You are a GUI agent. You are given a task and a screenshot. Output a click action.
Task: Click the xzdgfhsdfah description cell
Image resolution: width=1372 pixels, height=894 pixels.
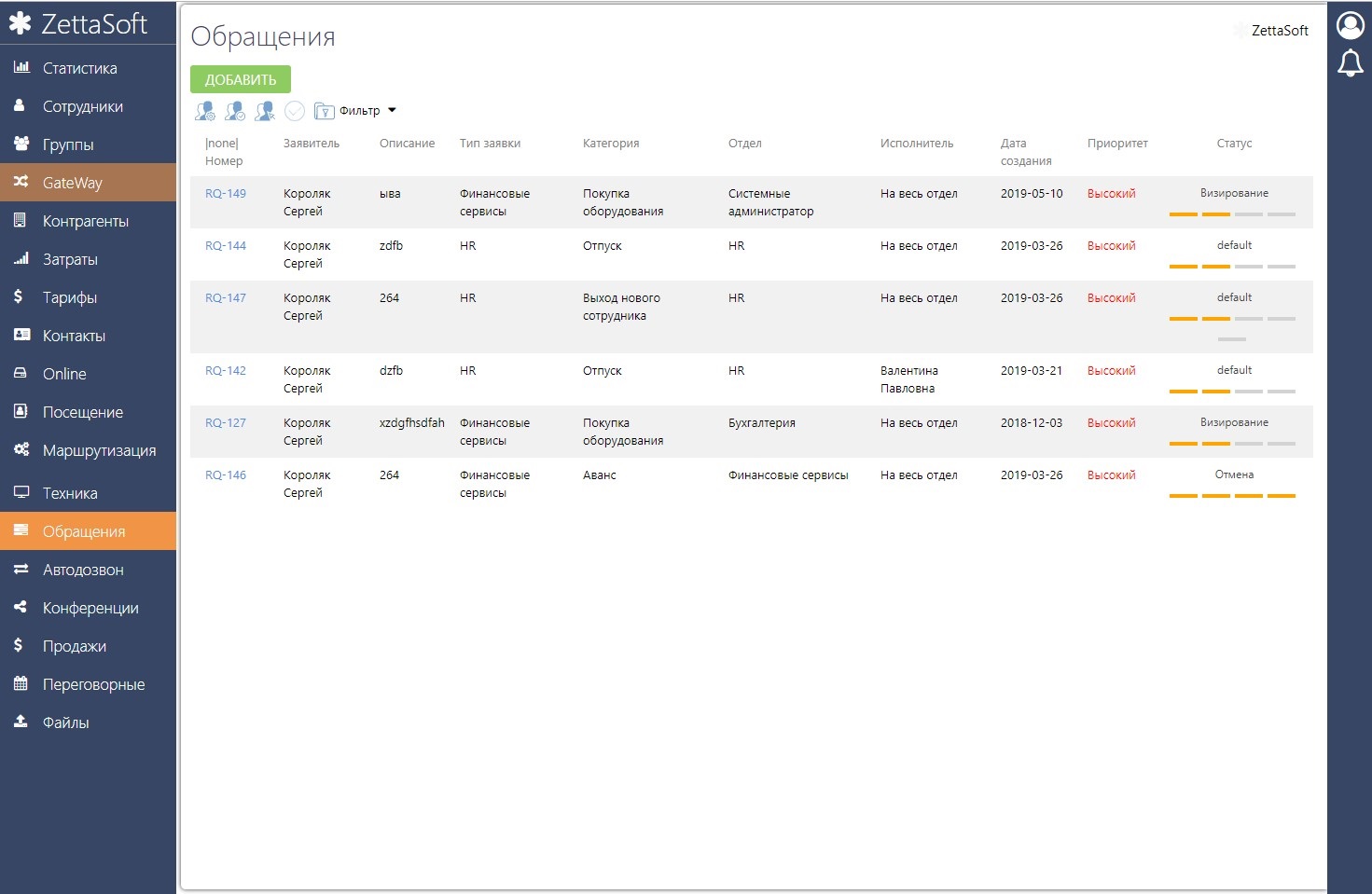pos(412,423)
